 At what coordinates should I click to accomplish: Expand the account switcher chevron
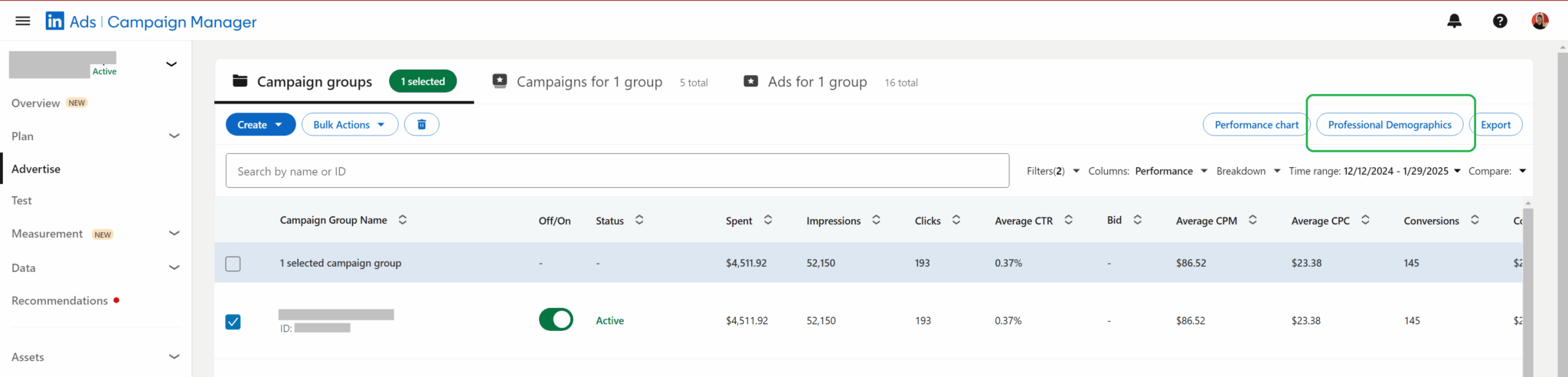(x=171, y=64)
